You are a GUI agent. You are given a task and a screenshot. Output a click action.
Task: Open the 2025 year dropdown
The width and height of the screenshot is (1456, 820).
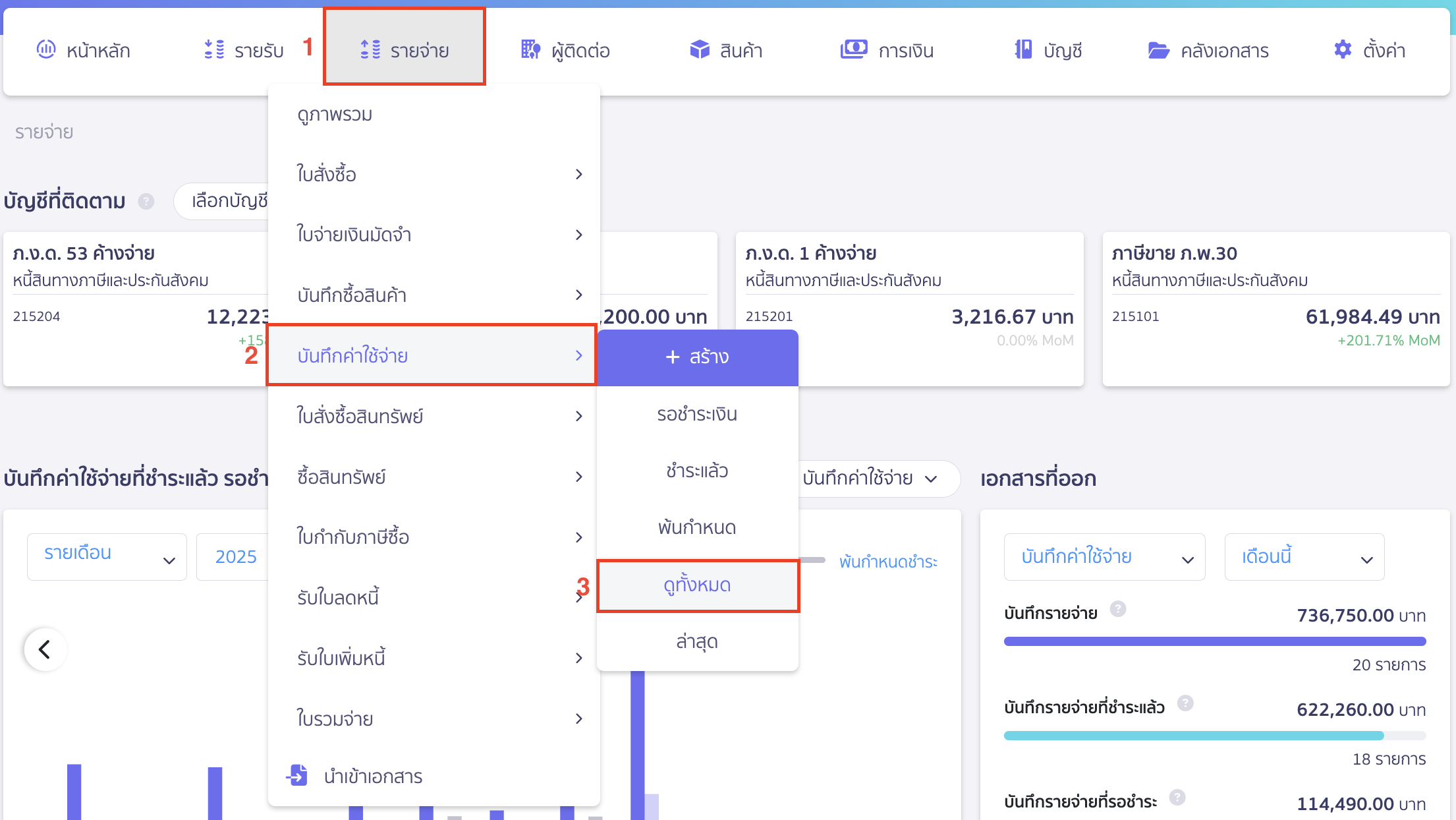234,556
